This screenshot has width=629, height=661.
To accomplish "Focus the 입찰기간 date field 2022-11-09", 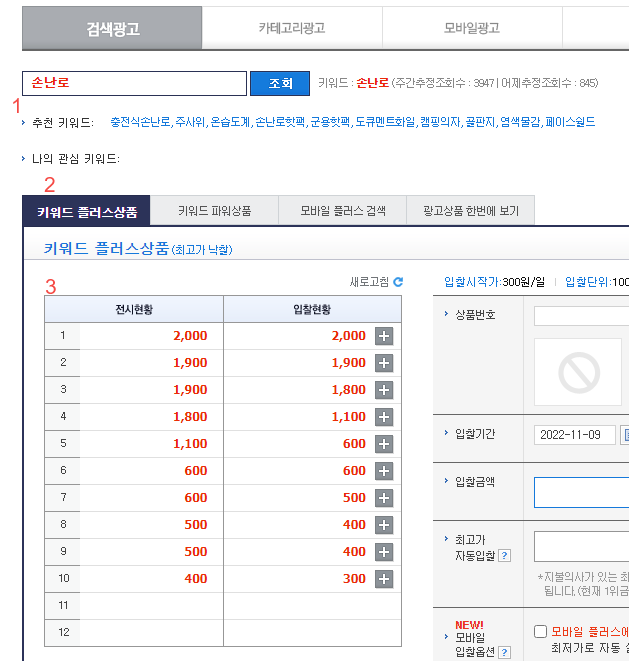I will 575,435.
